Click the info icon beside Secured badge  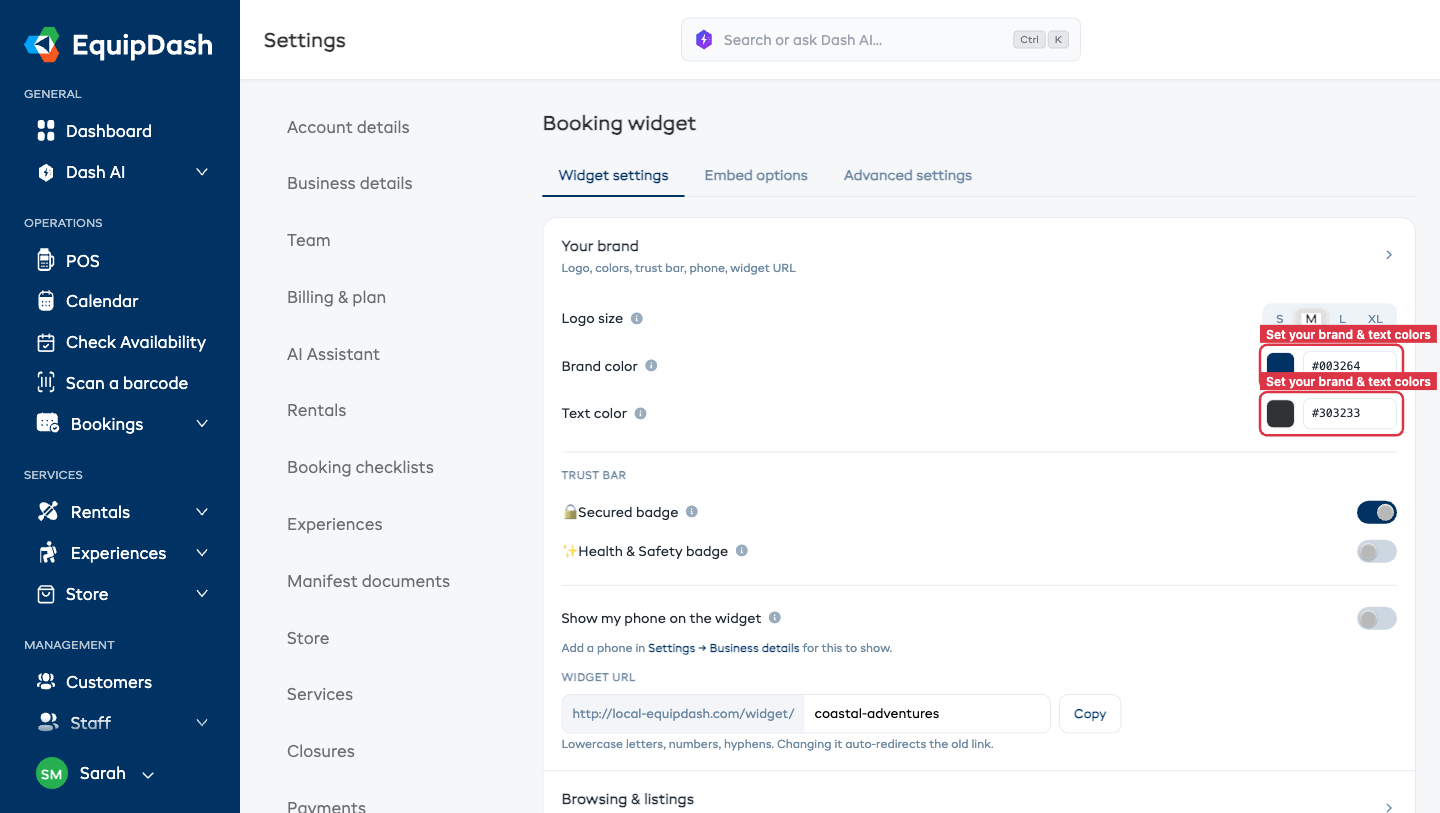point(692,512)
